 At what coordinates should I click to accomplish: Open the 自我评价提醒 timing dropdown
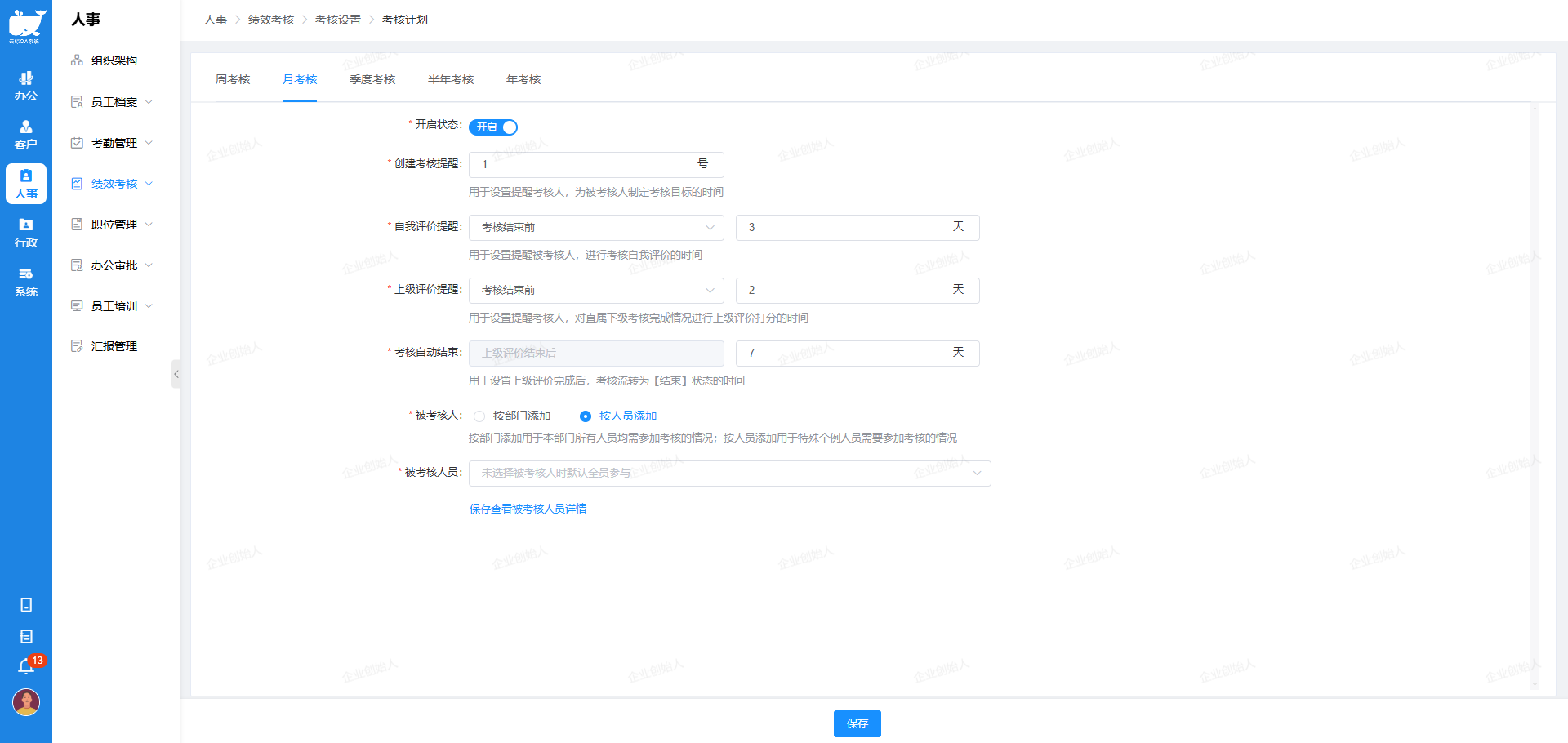pyautogui.click(x=595, y=227)
